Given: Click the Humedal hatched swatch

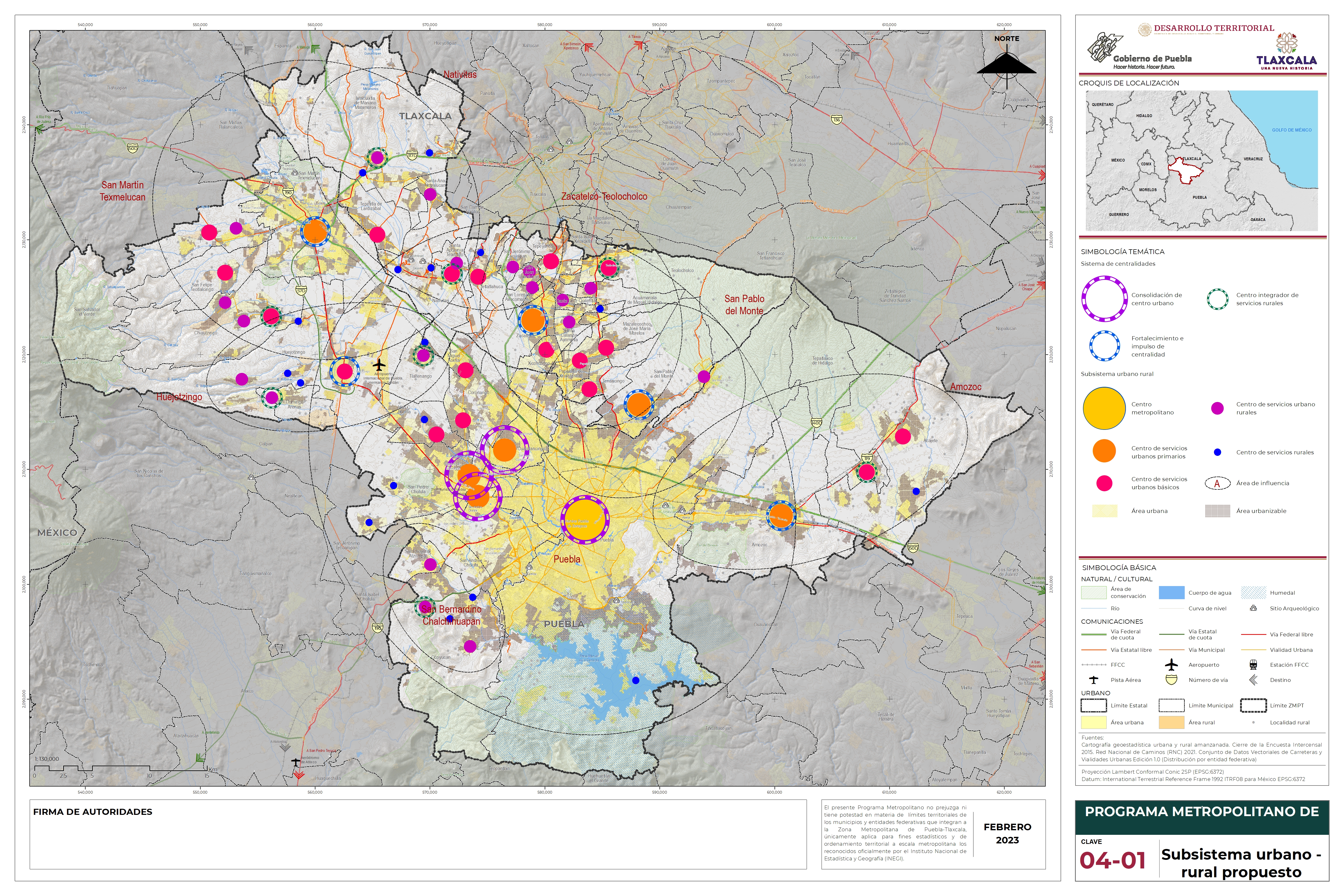Looking at the screenshot, I should (1253, 593).
